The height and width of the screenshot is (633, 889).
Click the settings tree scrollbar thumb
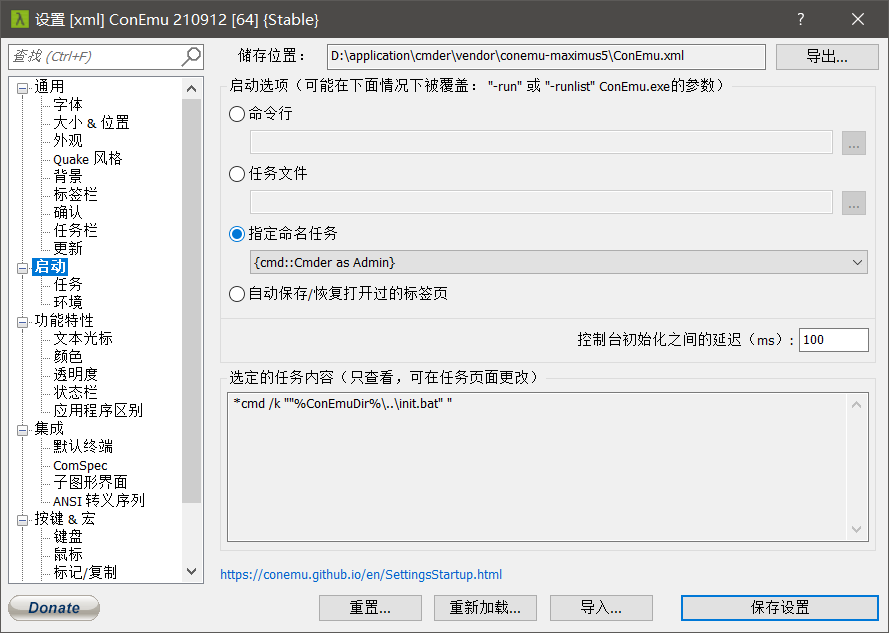pos(192,301)
